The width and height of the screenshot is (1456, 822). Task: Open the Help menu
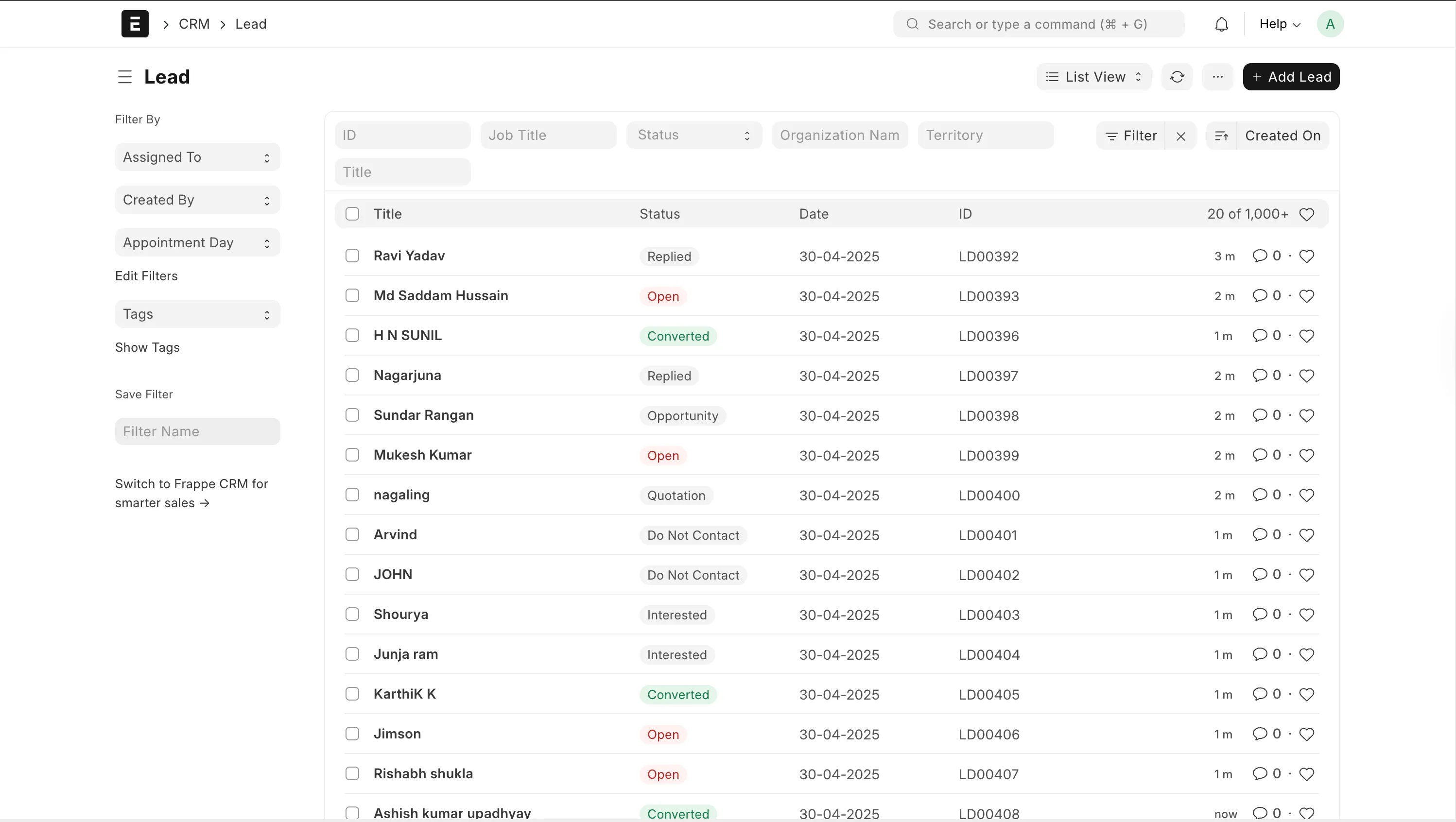(1279, 24)
